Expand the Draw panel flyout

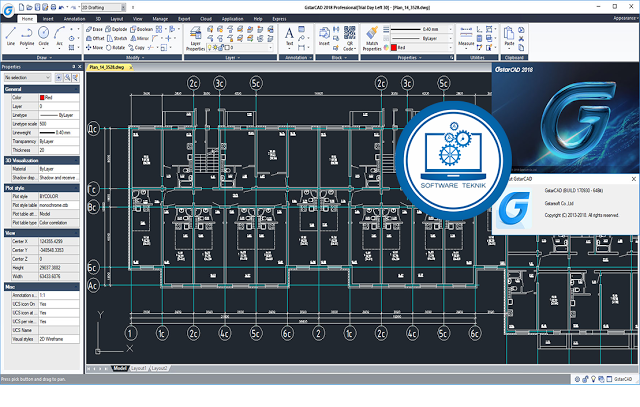click(43, 58)
